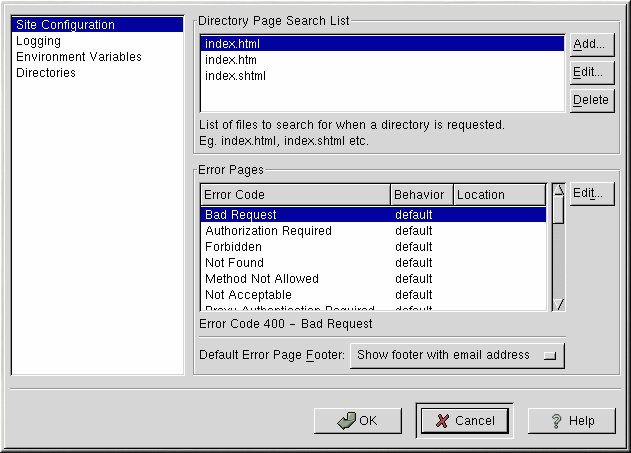Open the Default Error Page Footer dropdown
The image size is (631, 453).
(457, 355)
